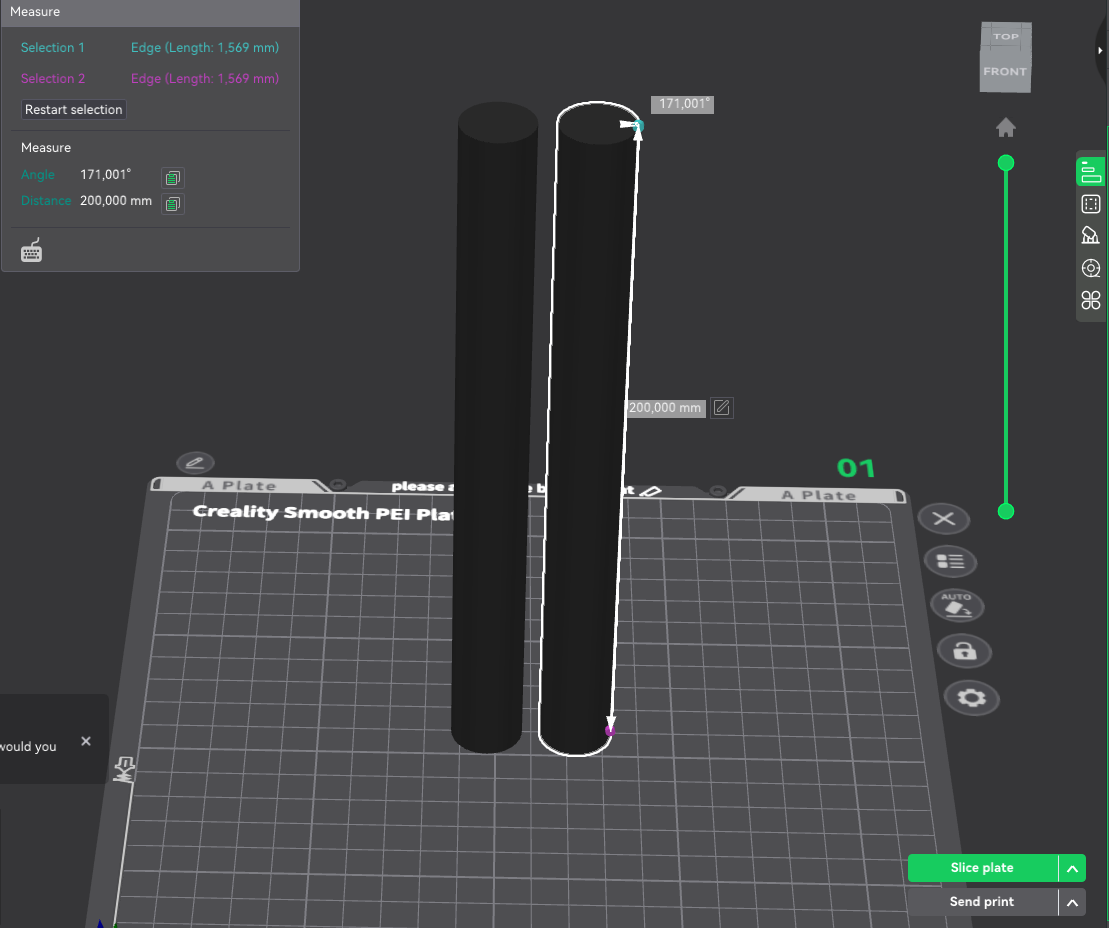Dismiss the notification with the X

pos(86,741)
